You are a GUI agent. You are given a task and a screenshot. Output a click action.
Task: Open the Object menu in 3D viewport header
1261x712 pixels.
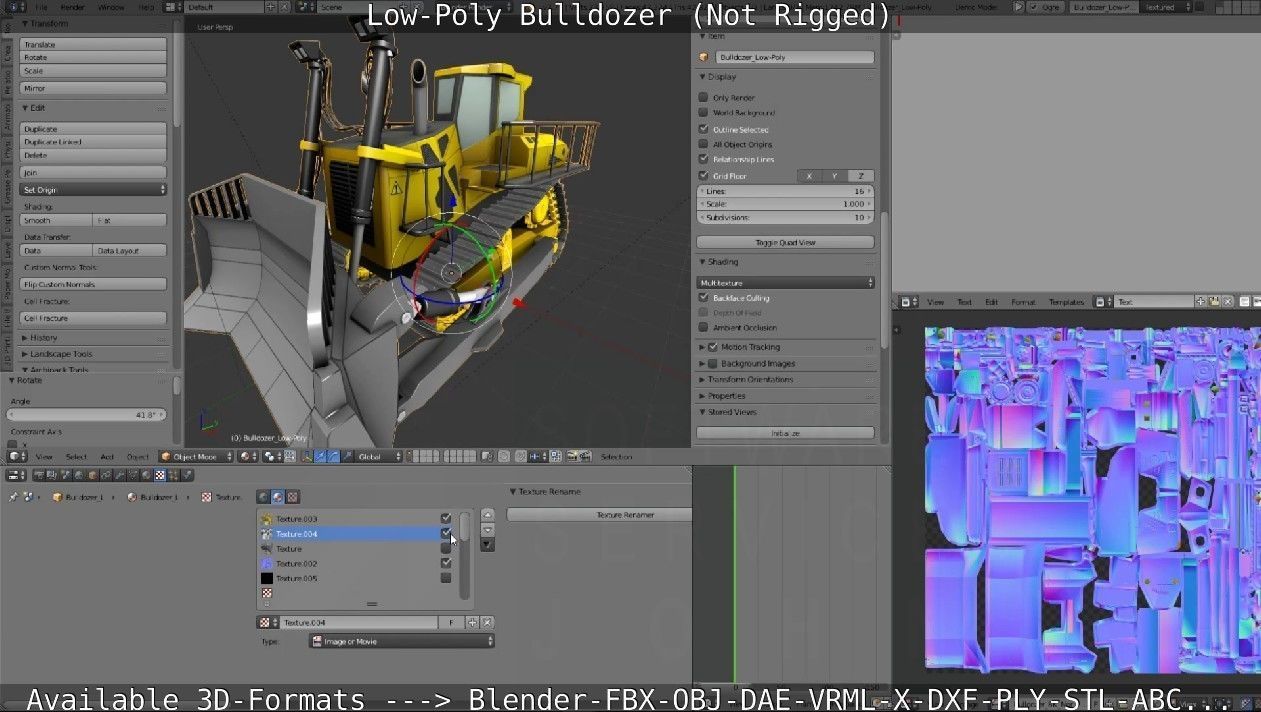[x=138, y=456]
